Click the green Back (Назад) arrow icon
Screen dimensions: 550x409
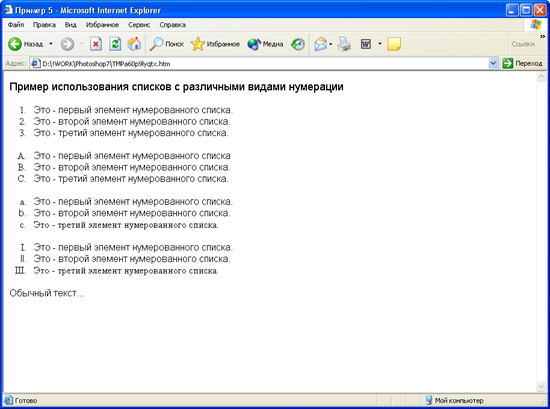click(15, 44)
